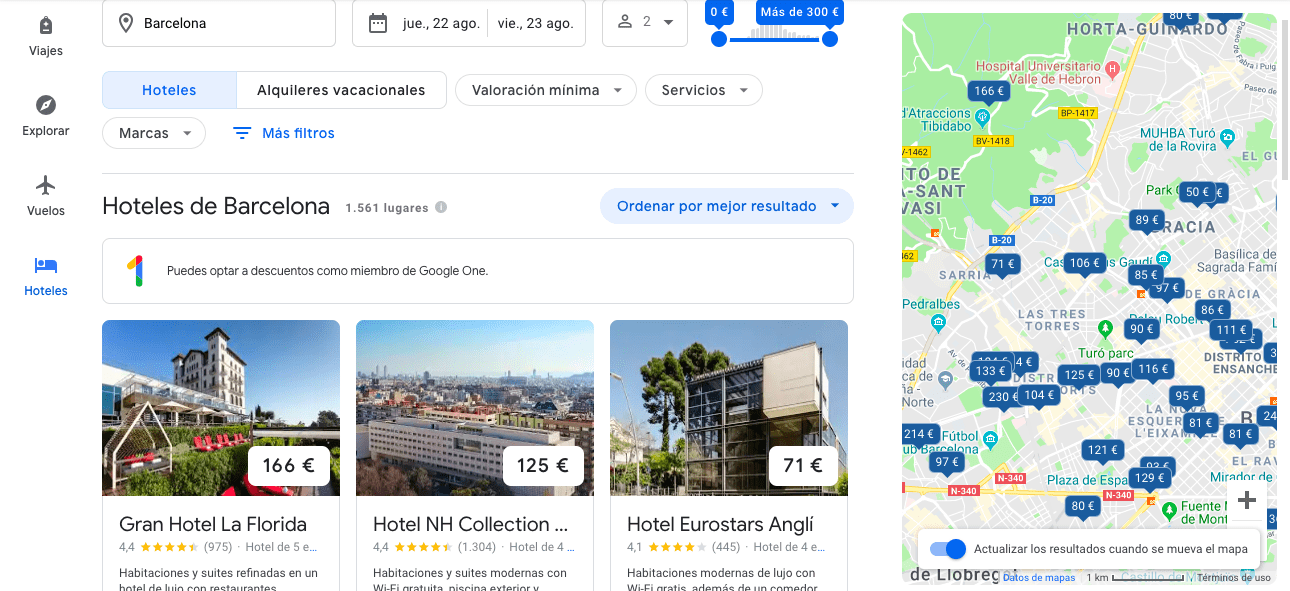The height and width of the screenshot is (591, 1290).
Task: Click 166 € map price marker
Action: (988, 91)
